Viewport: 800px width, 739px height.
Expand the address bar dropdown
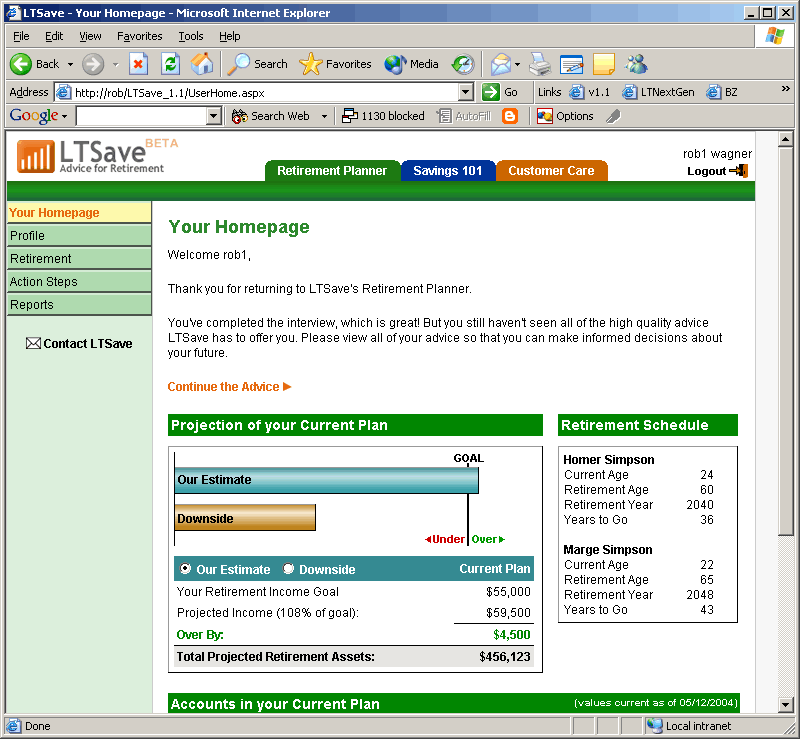point(465,92)
